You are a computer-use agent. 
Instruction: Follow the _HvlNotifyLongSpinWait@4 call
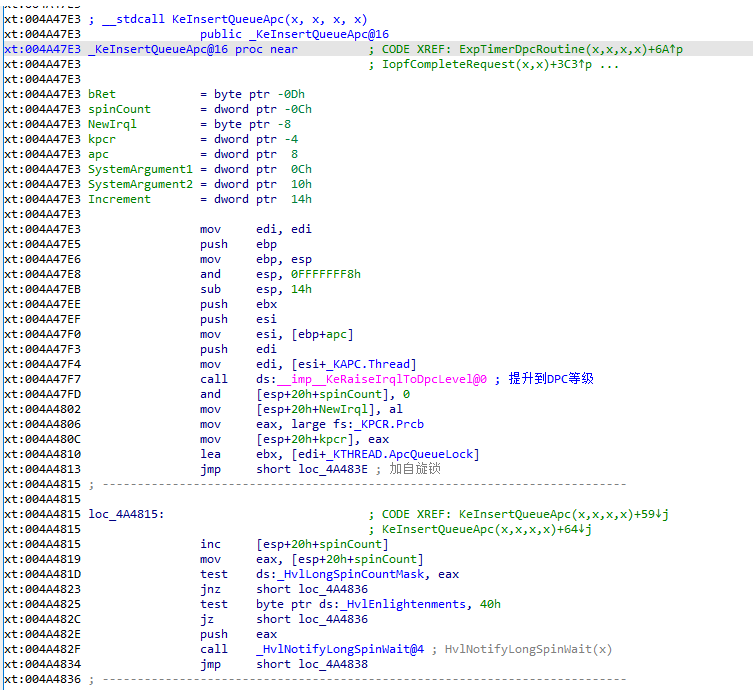340,649
